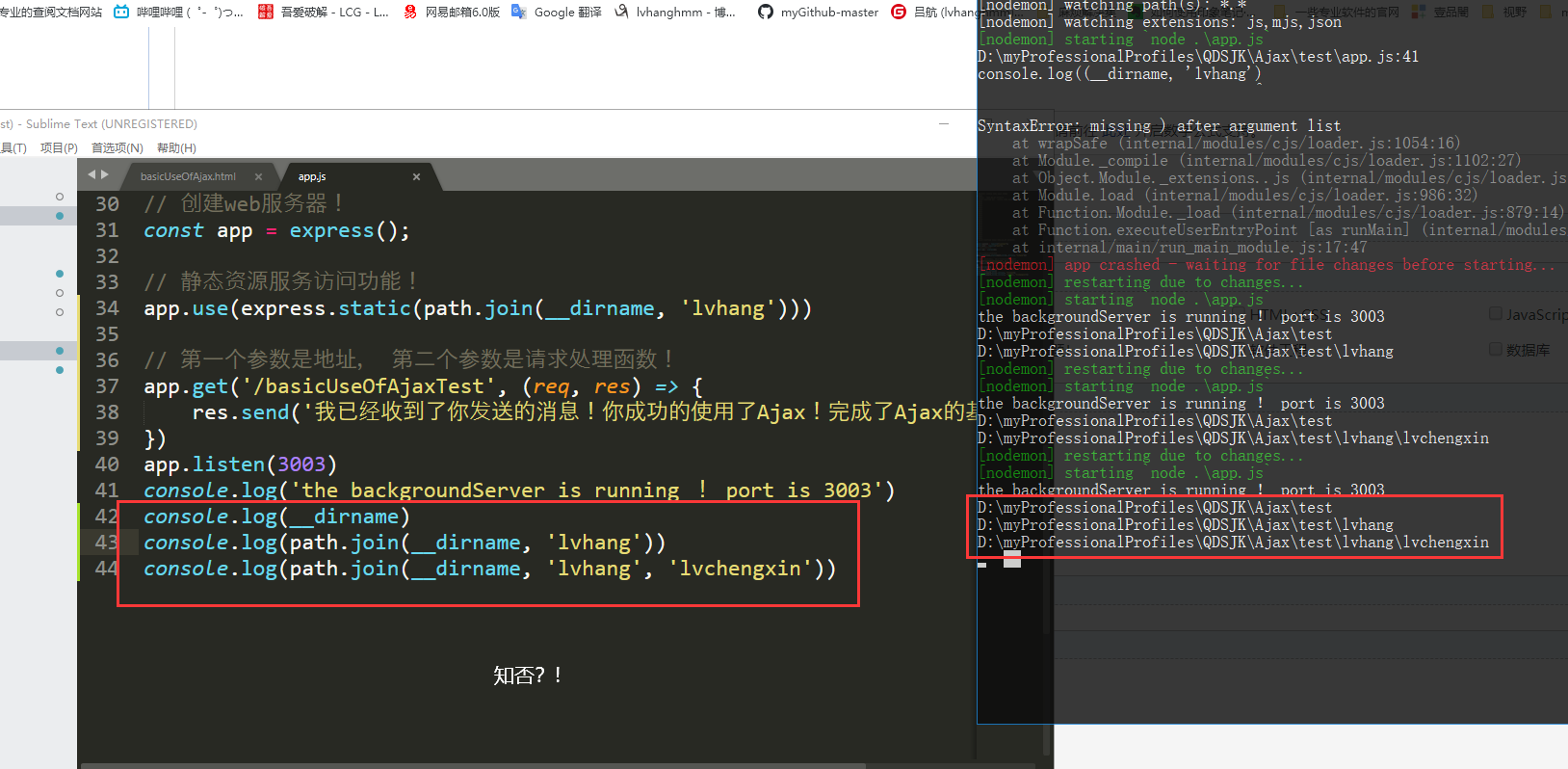This screenshot has height=769, width=1568.
Task: Open the myGithub-master bookmark
Action: tap(818, 13)
